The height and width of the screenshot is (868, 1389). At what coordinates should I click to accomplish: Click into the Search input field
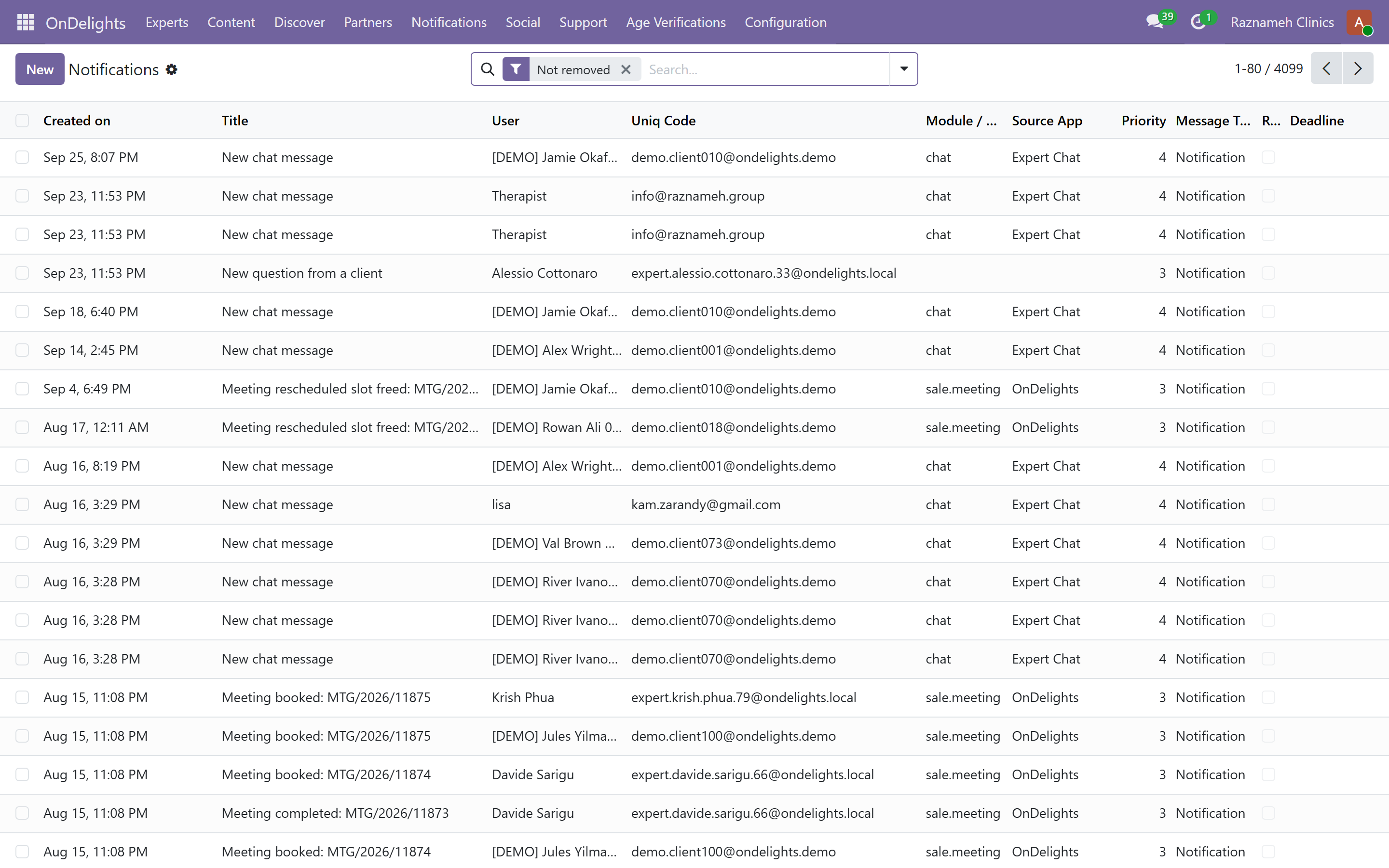click(x=766, y=69)
